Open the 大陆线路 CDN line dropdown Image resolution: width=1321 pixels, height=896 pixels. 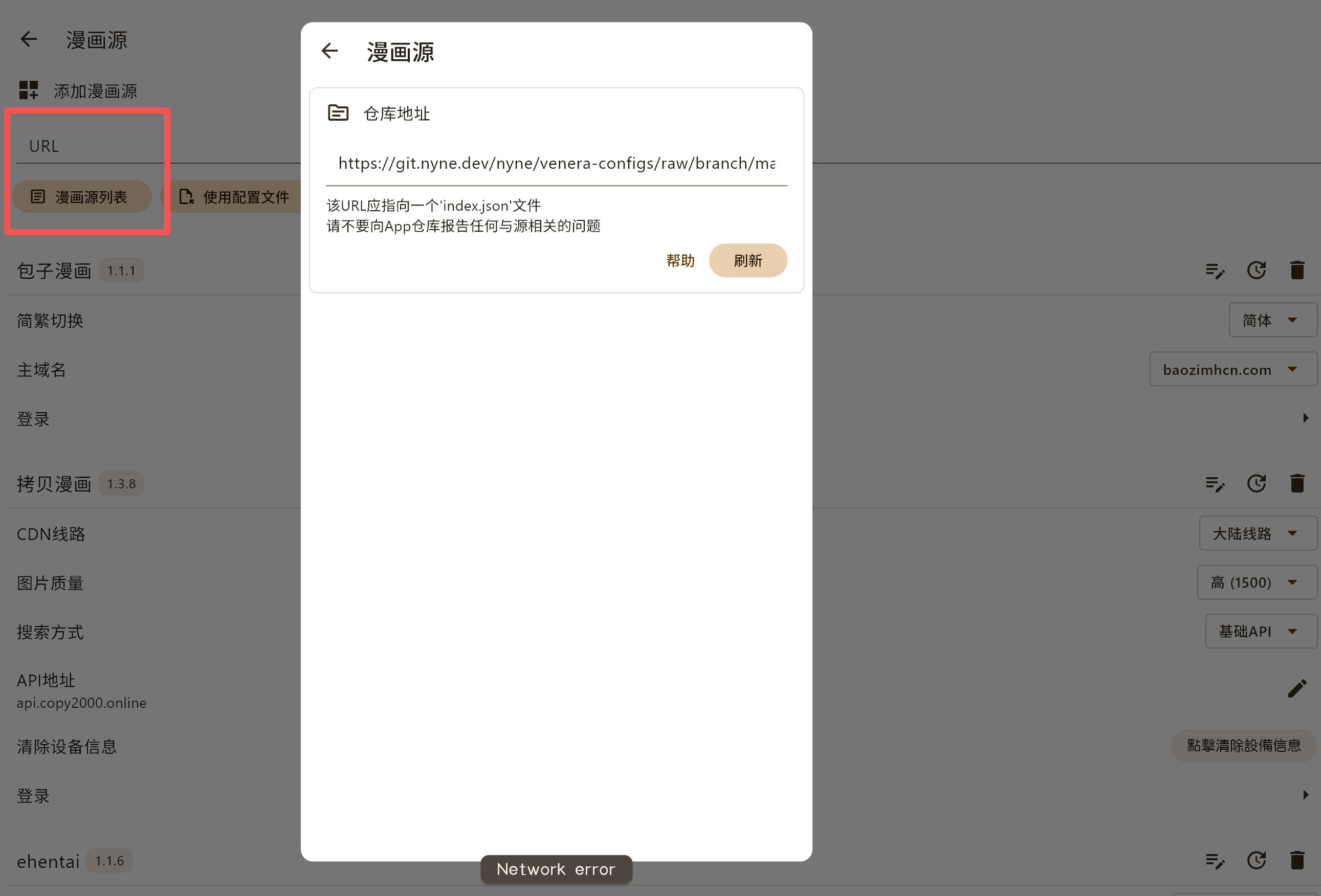click(x=1258, y=533)
